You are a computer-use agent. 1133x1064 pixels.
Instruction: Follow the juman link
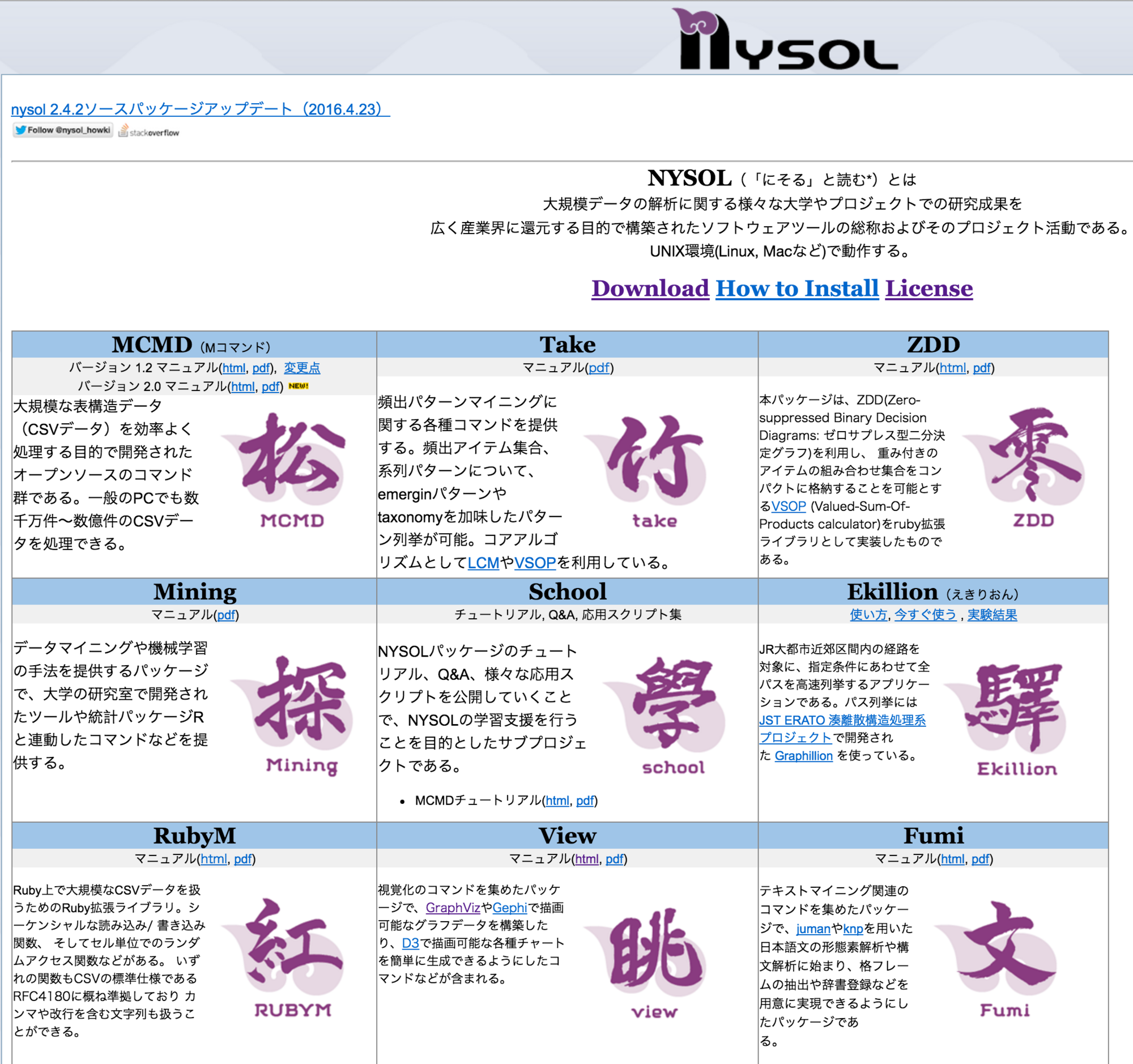[x=813, y=929]
